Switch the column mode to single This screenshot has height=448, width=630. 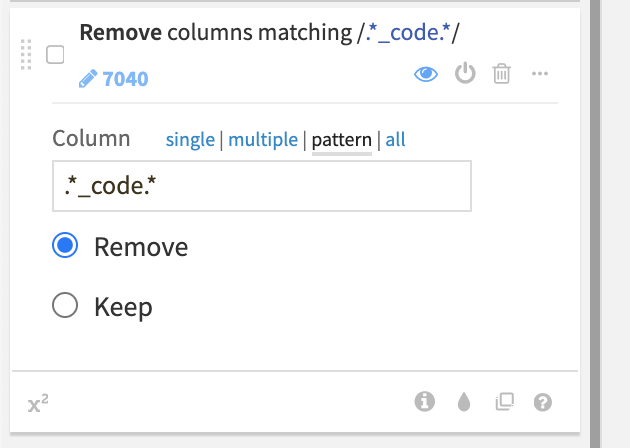190,140
